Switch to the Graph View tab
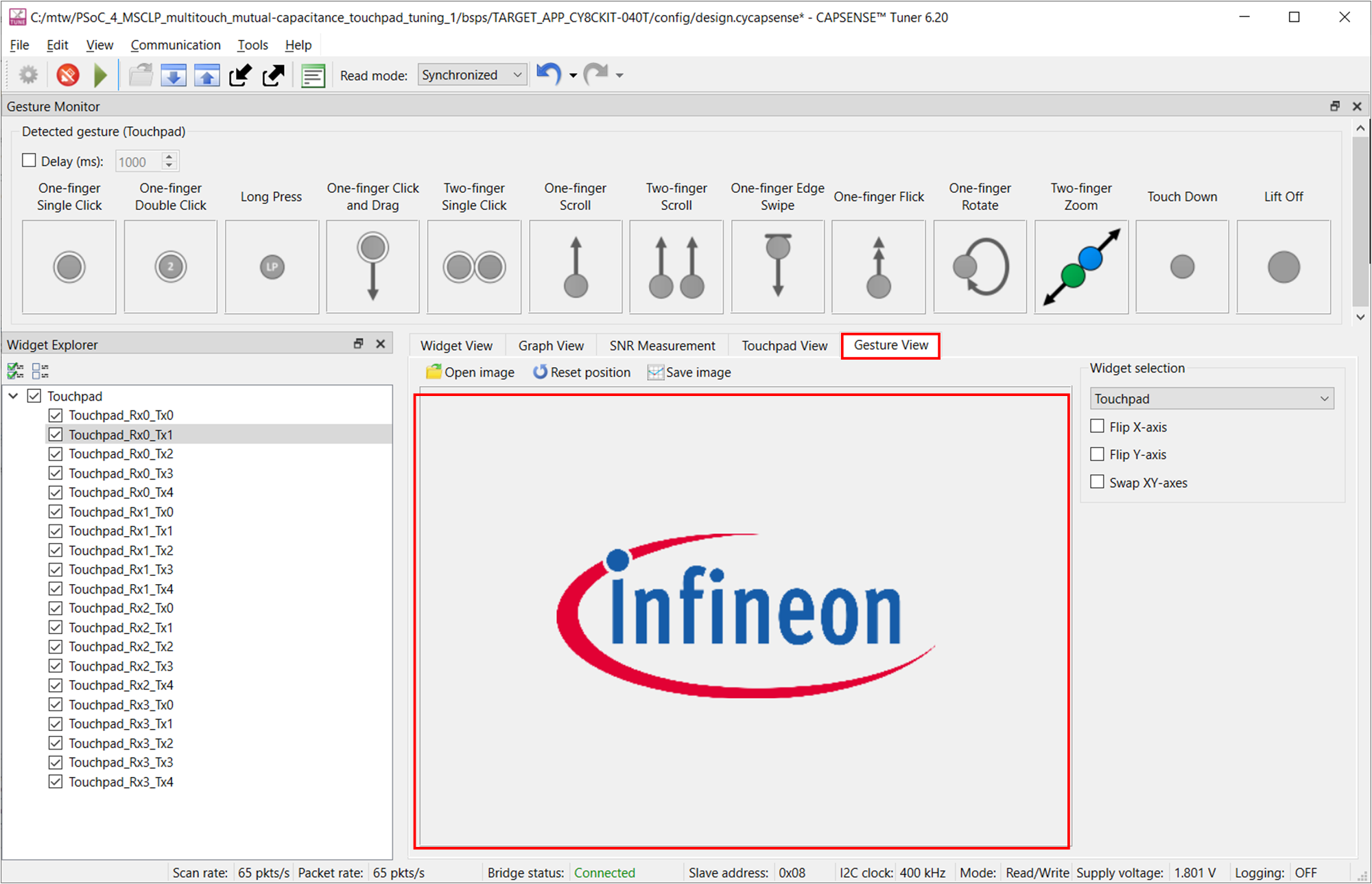The width and height of the screenshot is (1372, 884). [551, 345]
